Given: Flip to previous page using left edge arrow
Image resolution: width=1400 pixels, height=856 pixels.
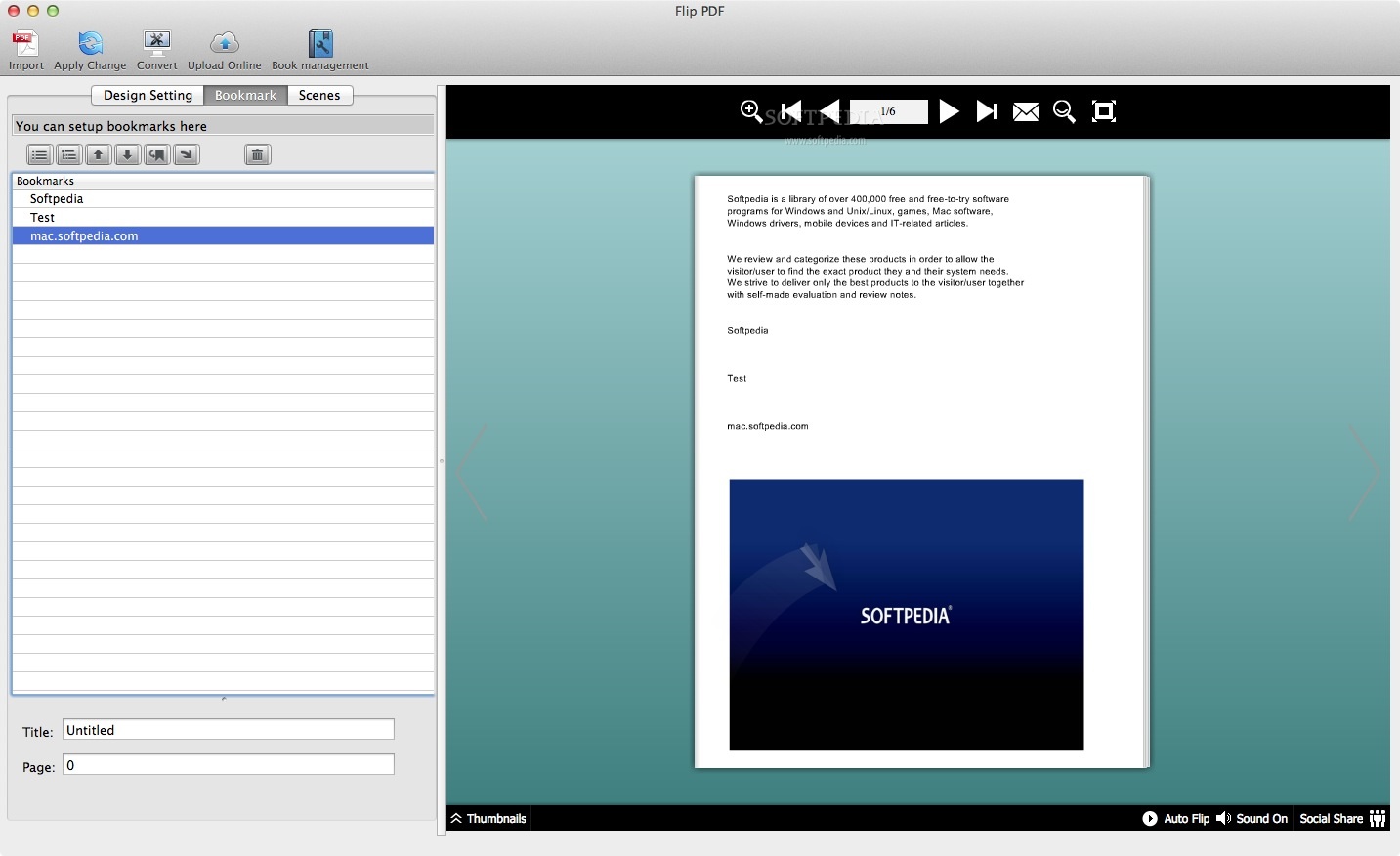Looking at the screenshot, I should click(x=472, y=473).
